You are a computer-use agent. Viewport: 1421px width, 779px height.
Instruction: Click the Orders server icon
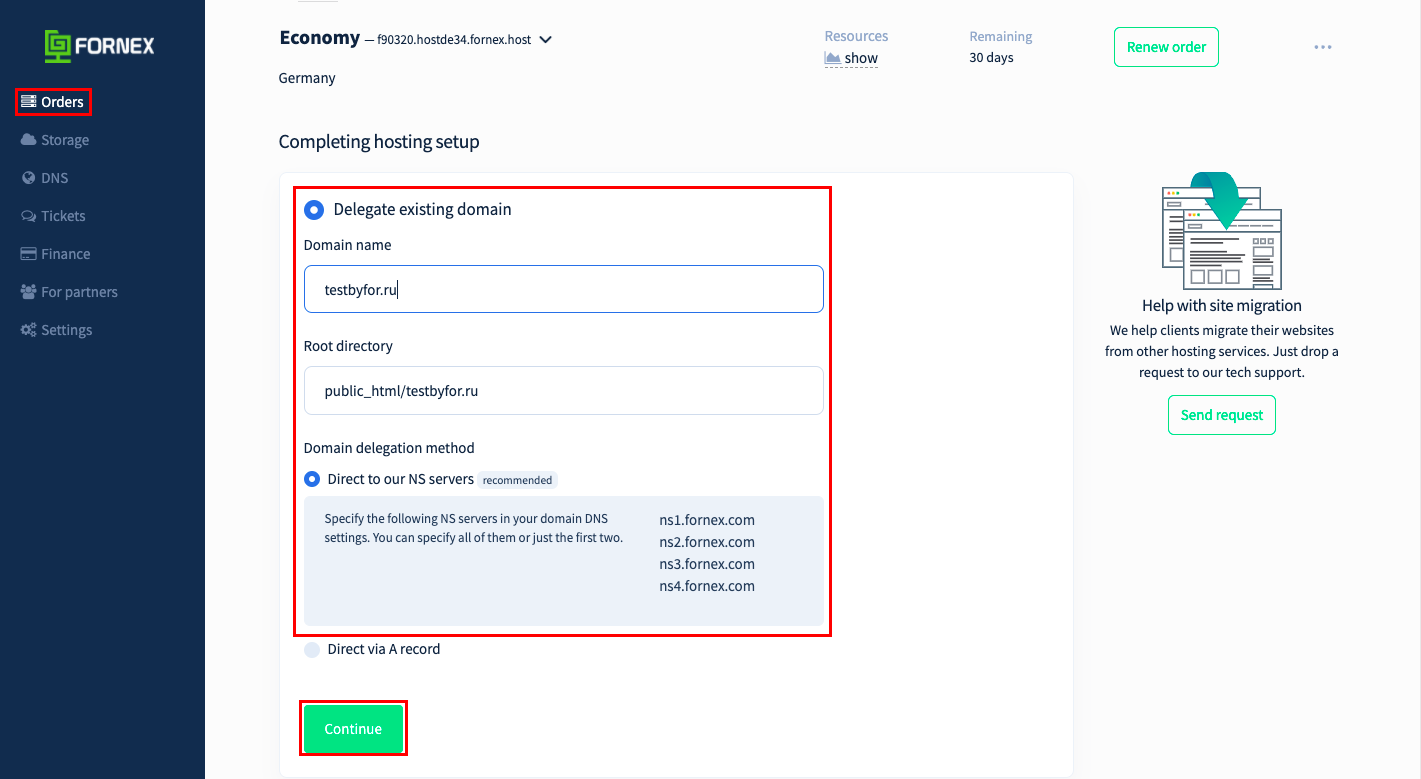[29, 102]
